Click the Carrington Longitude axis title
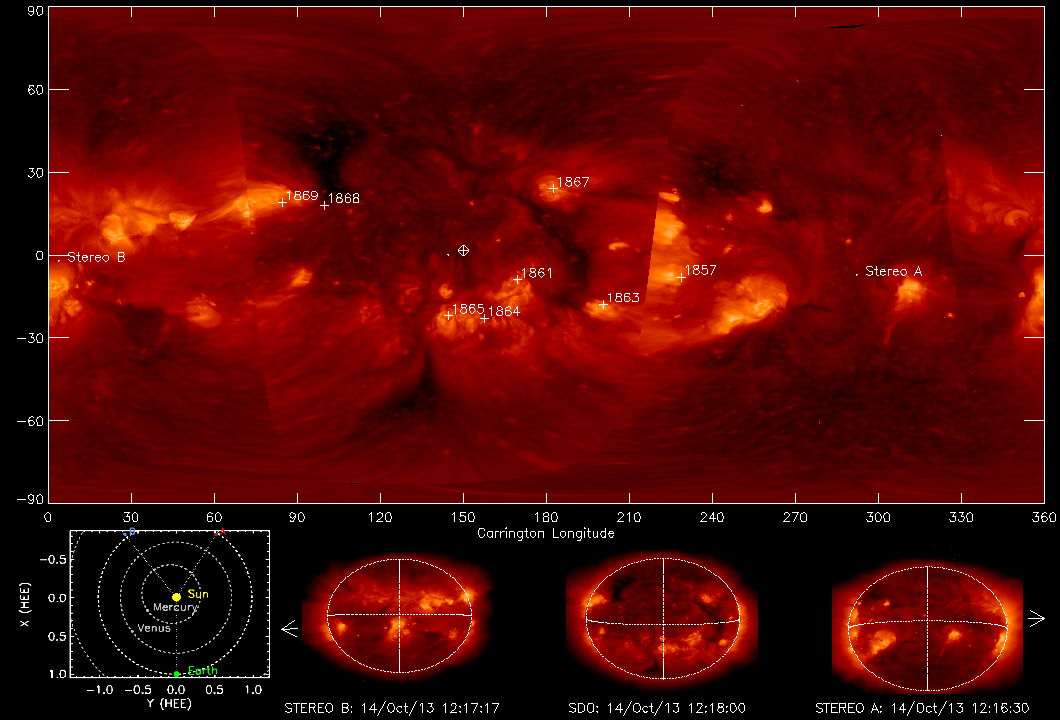This screenshot has height=720, width=1060. (545, 533)
